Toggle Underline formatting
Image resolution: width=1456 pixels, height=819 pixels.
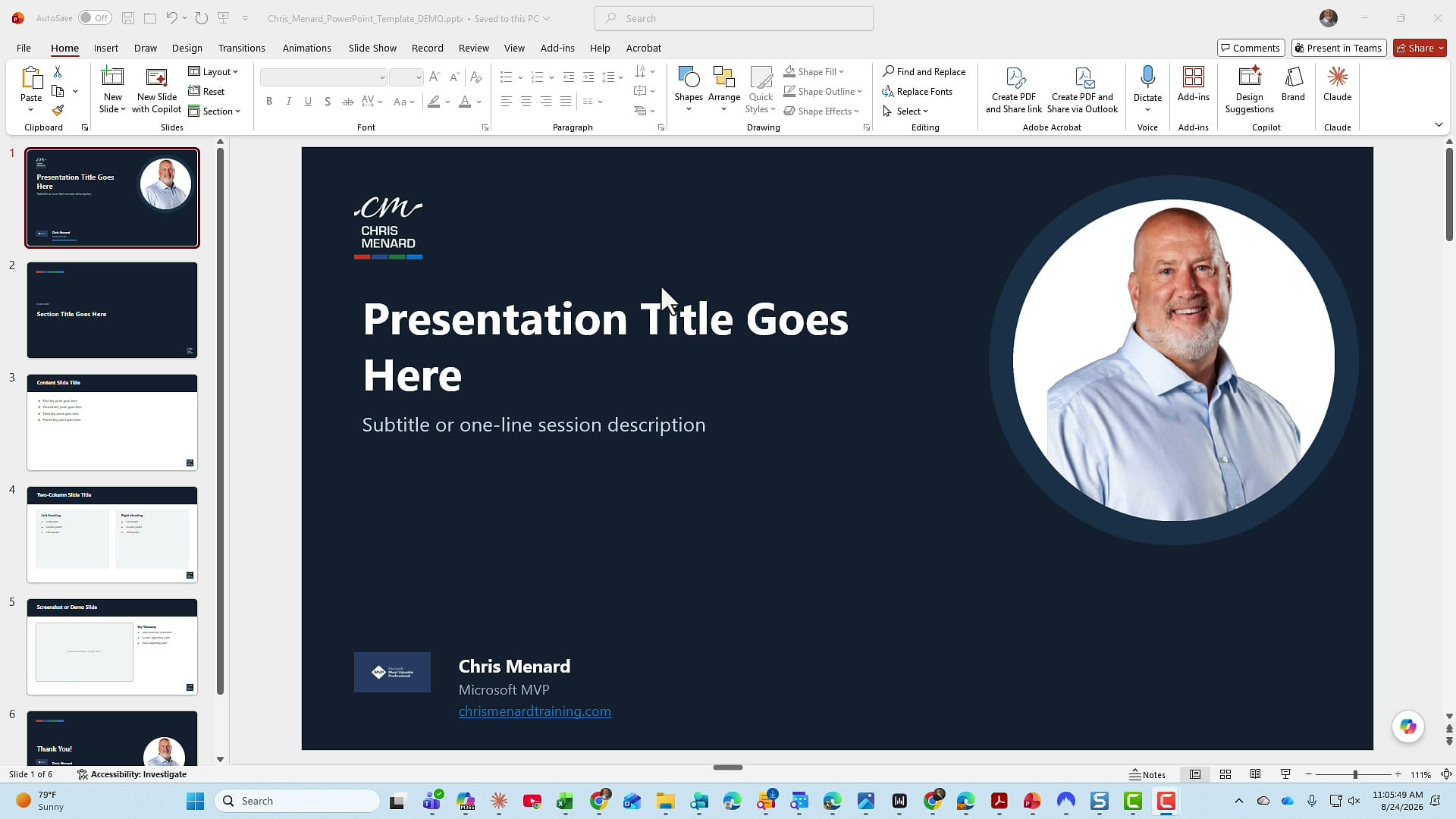click(x=308, y=102)
